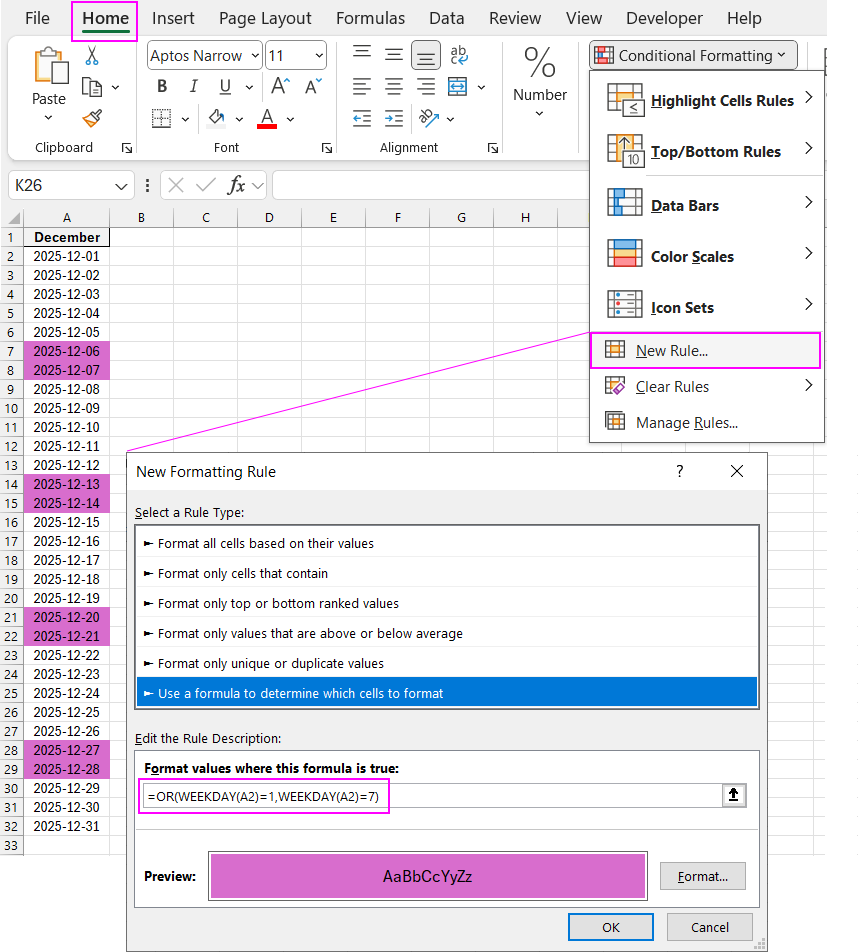Select the Format Painter brush
This screenshot has width=858, height=952.
point(92,119)
